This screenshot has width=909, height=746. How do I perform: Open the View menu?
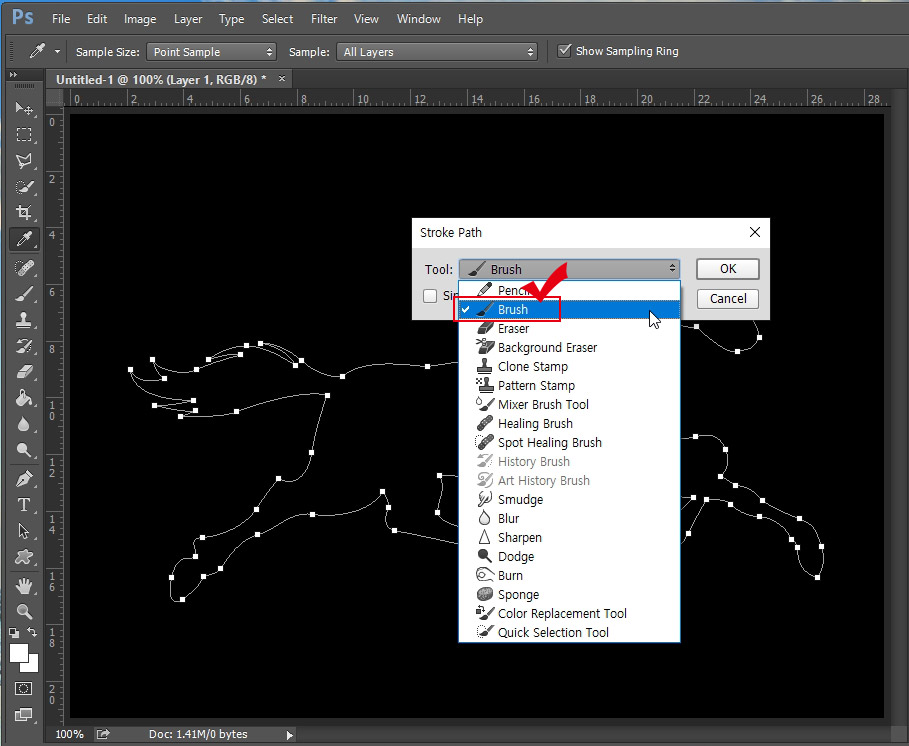366,19
